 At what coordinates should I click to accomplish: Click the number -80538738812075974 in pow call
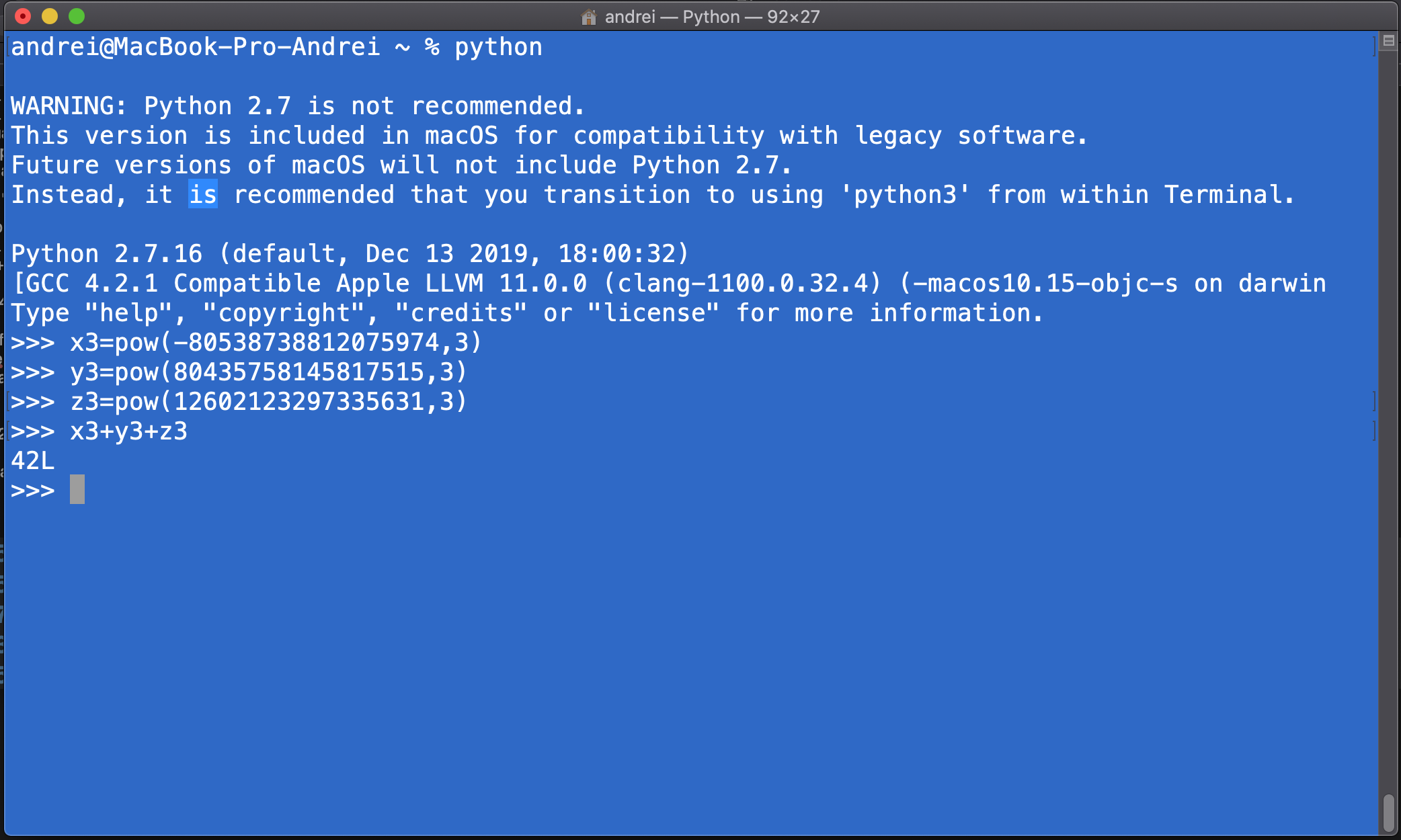pos(307,343)
